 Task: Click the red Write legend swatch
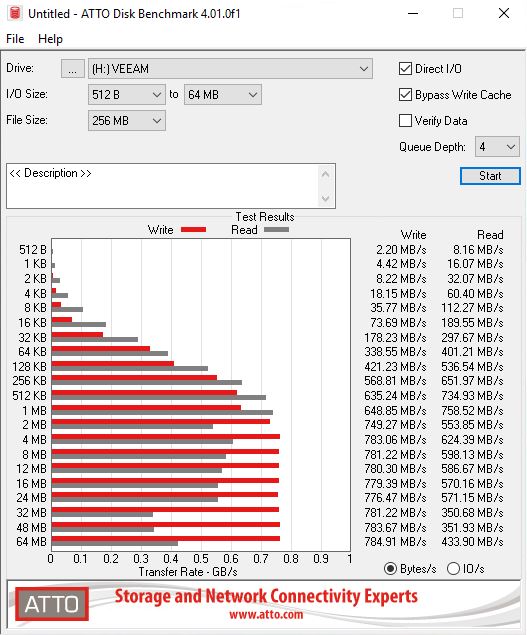tap(193, 230)
